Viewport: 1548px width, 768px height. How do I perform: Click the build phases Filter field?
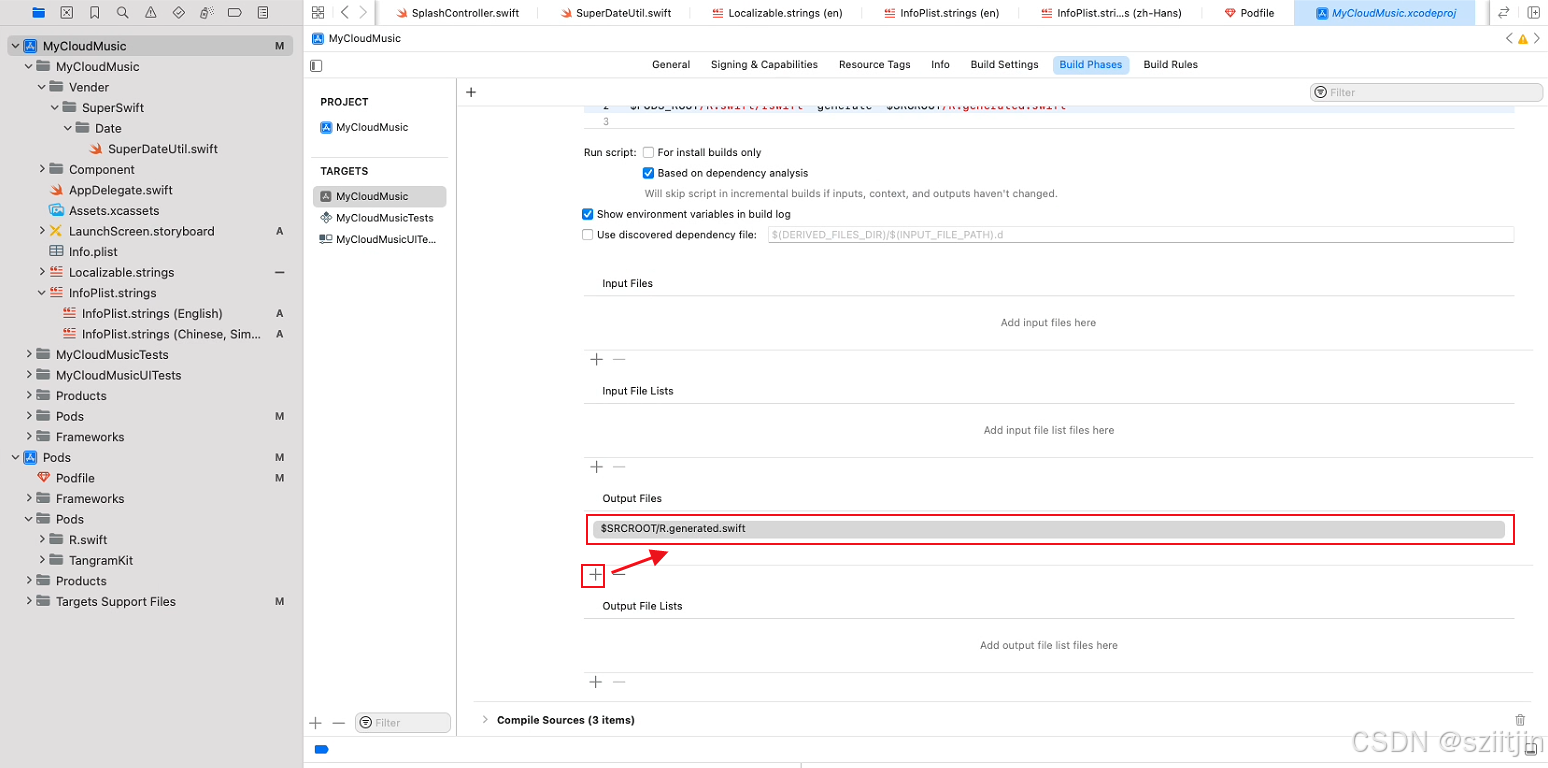(1426, 92)
